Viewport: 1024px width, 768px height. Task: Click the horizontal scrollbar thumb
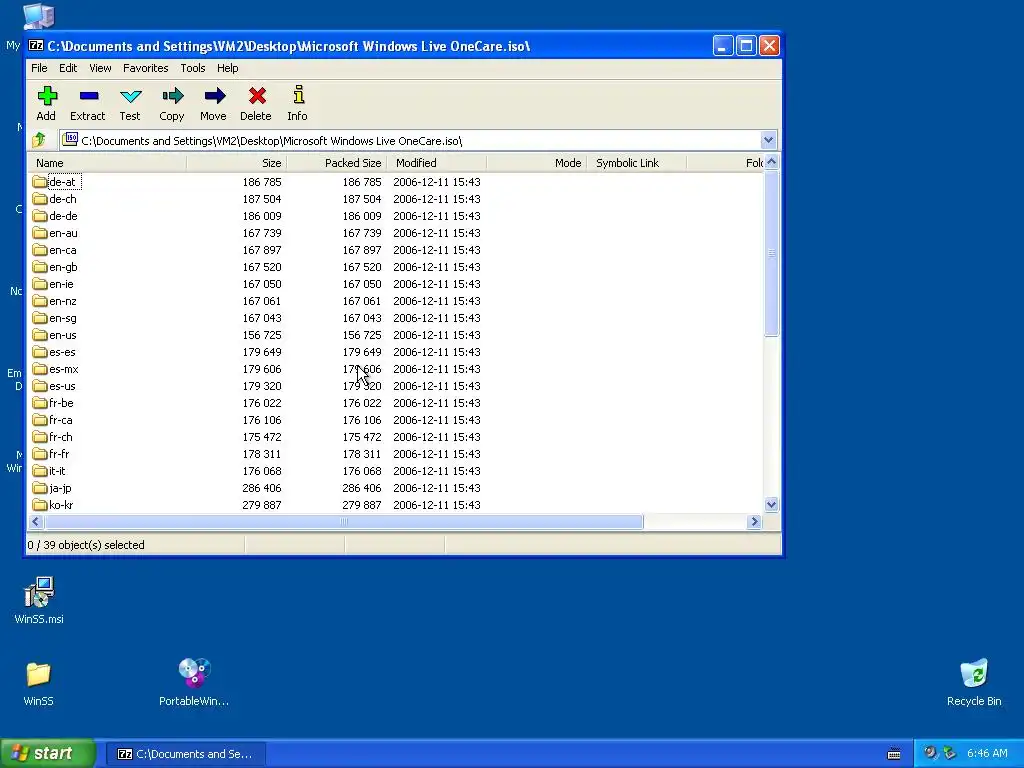tap(344, 521)
